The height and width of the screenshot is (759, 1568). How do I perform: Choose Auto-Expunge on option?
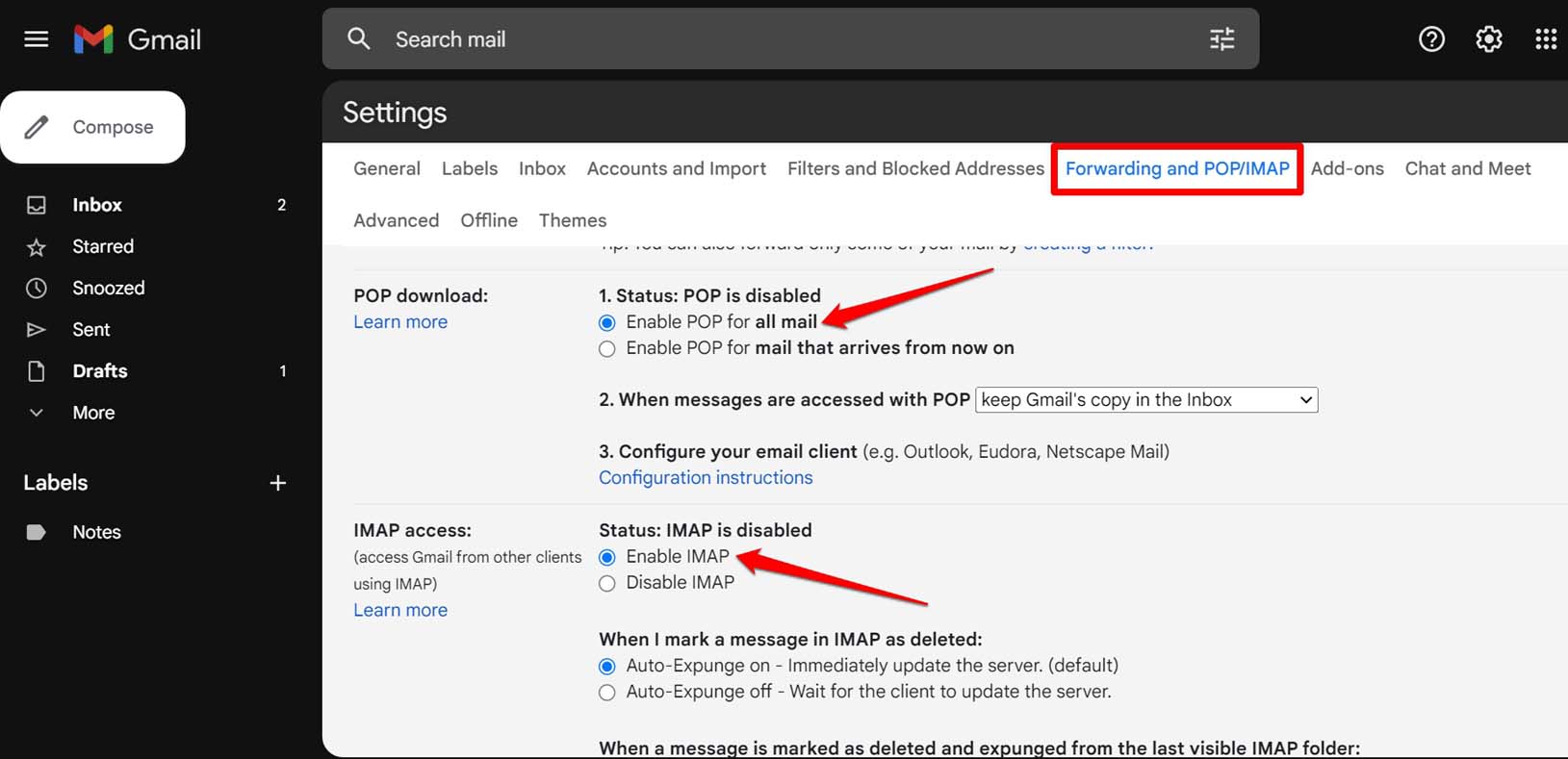[x=607, y=666]
